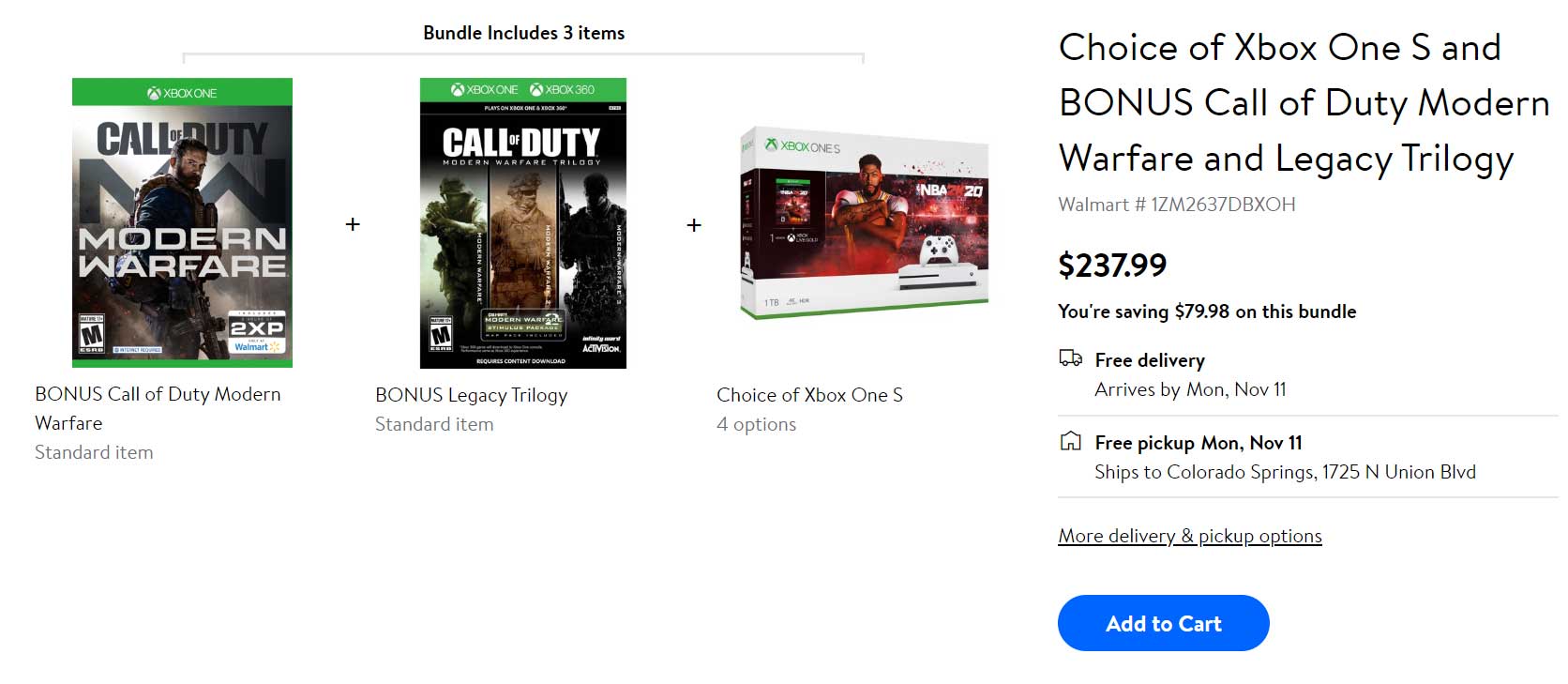The width and height of the screenshot is (1568, 684).
Task: Click the plus sign before Xbox One S box
Action: tap(694, 225)
